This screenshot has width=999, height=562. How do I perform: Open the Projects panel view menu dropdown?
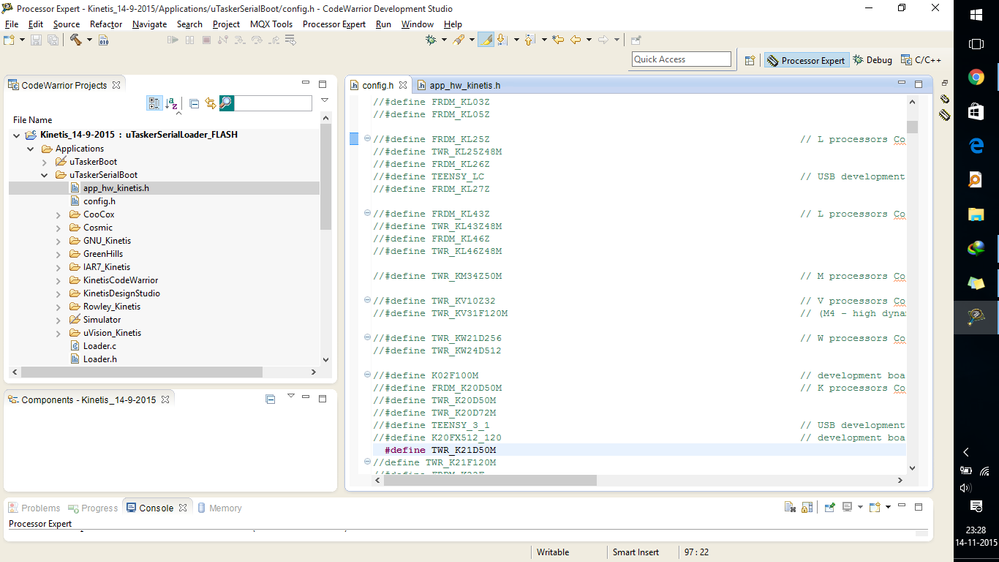[324, 101]
